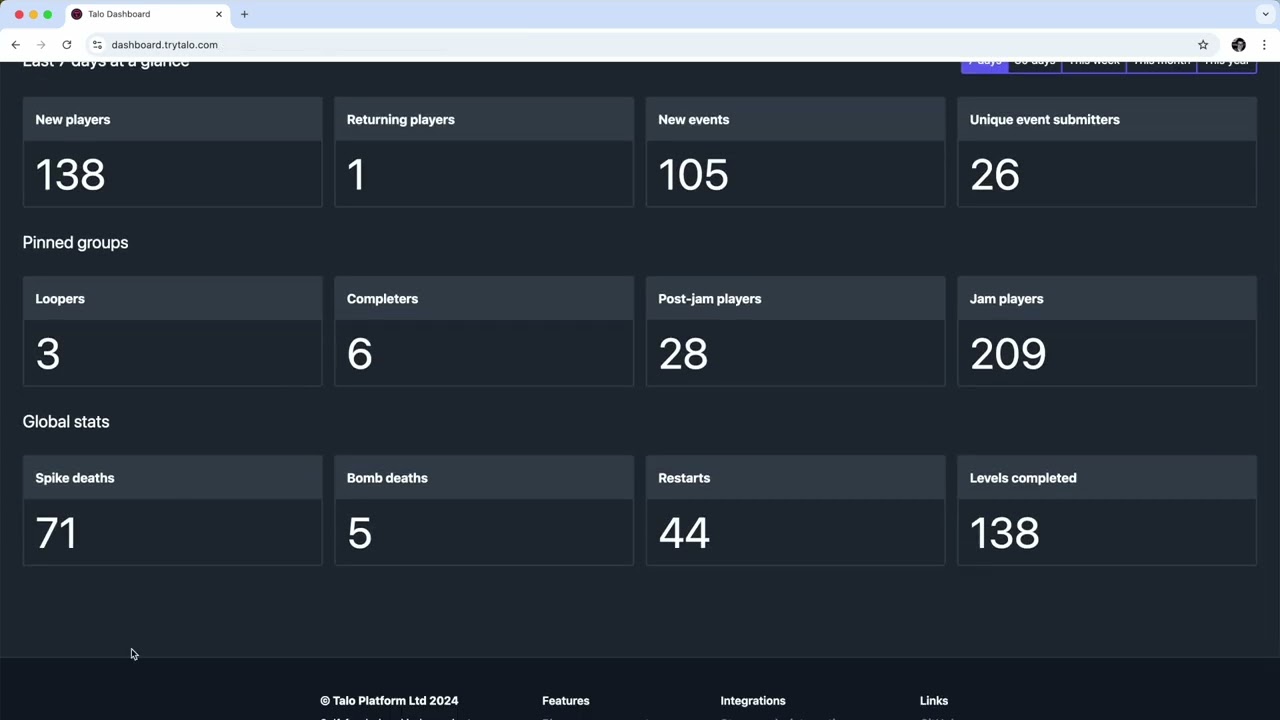Open site information icon in address bar
Screen dimensions: 1280x720
tap(97, 45)
